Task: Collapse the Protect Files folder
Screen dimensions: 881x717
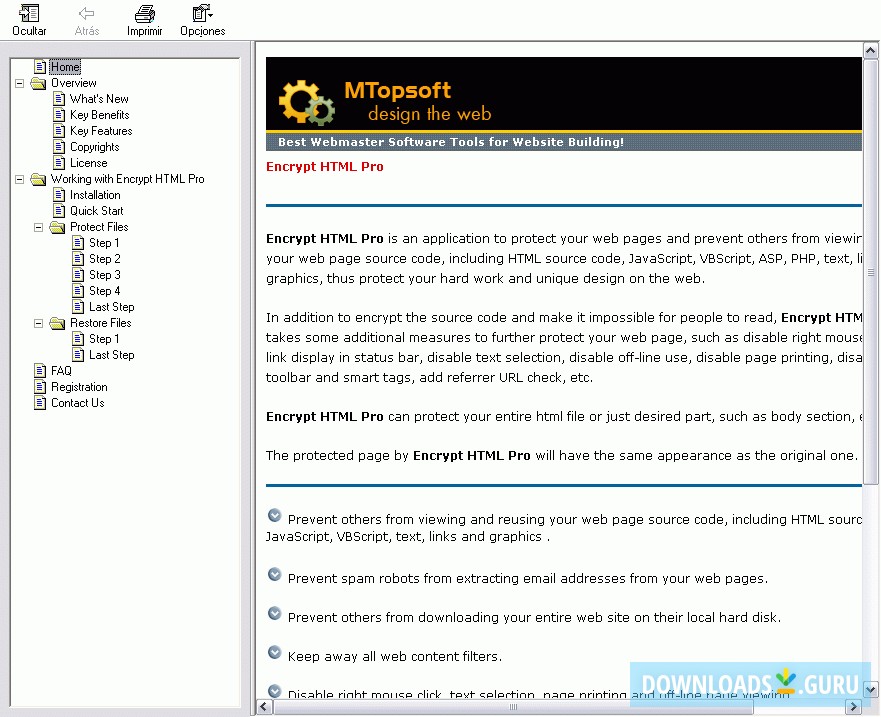Action: (x=39, y=228)
